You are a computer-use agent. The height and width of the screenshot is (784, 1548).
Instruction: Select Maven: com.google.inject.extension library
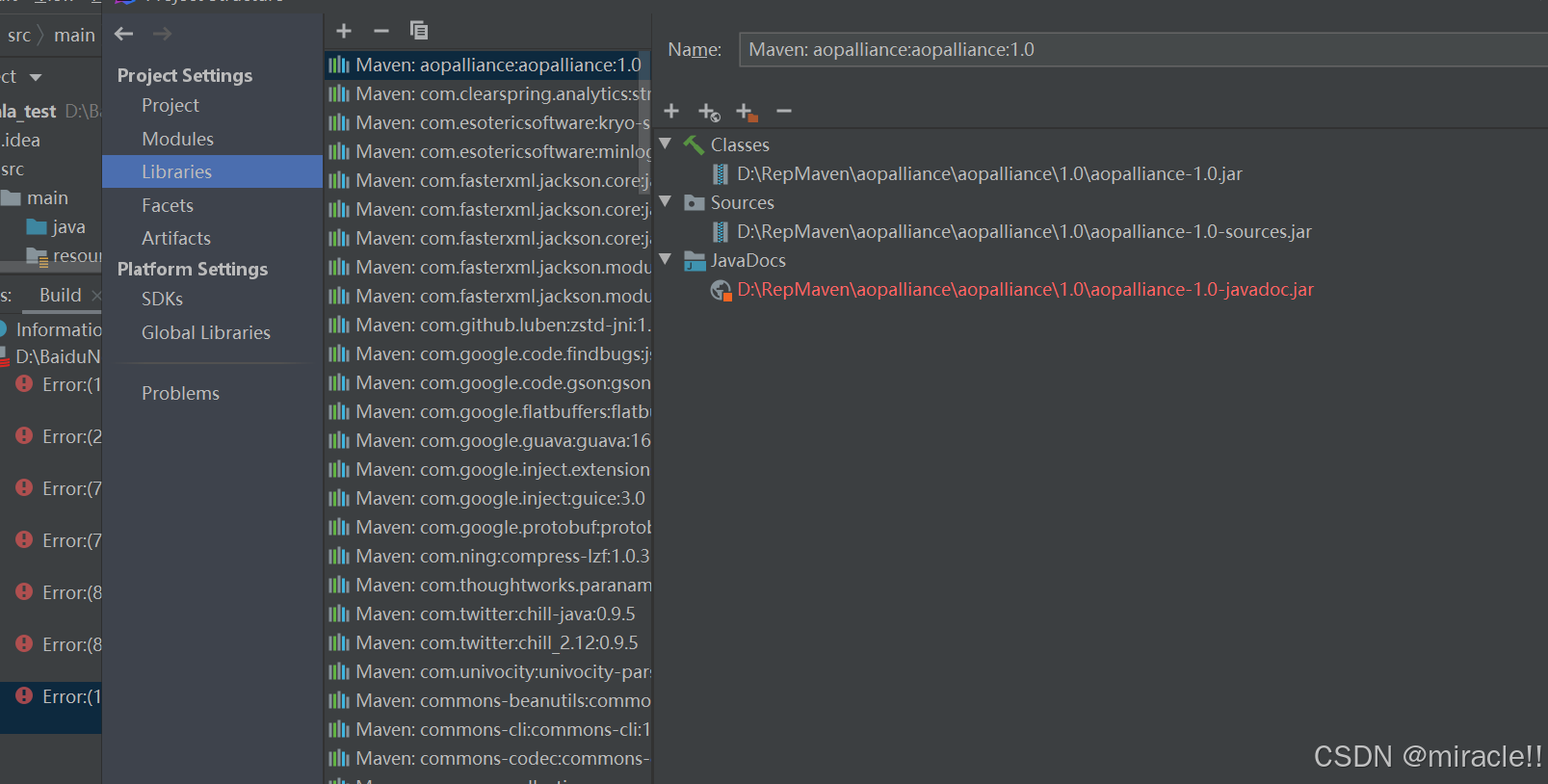(x=488, y=469)
